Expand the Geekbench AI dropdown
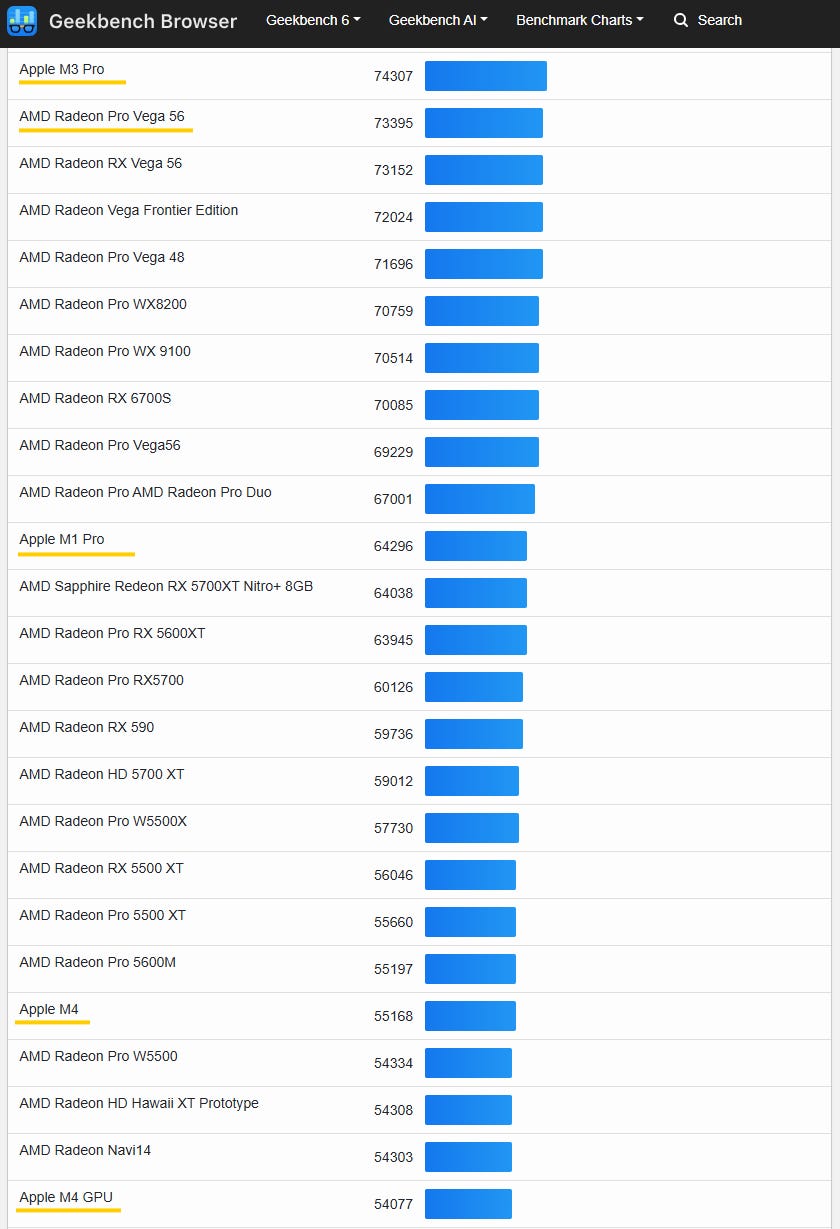 (x=438, y=20)
